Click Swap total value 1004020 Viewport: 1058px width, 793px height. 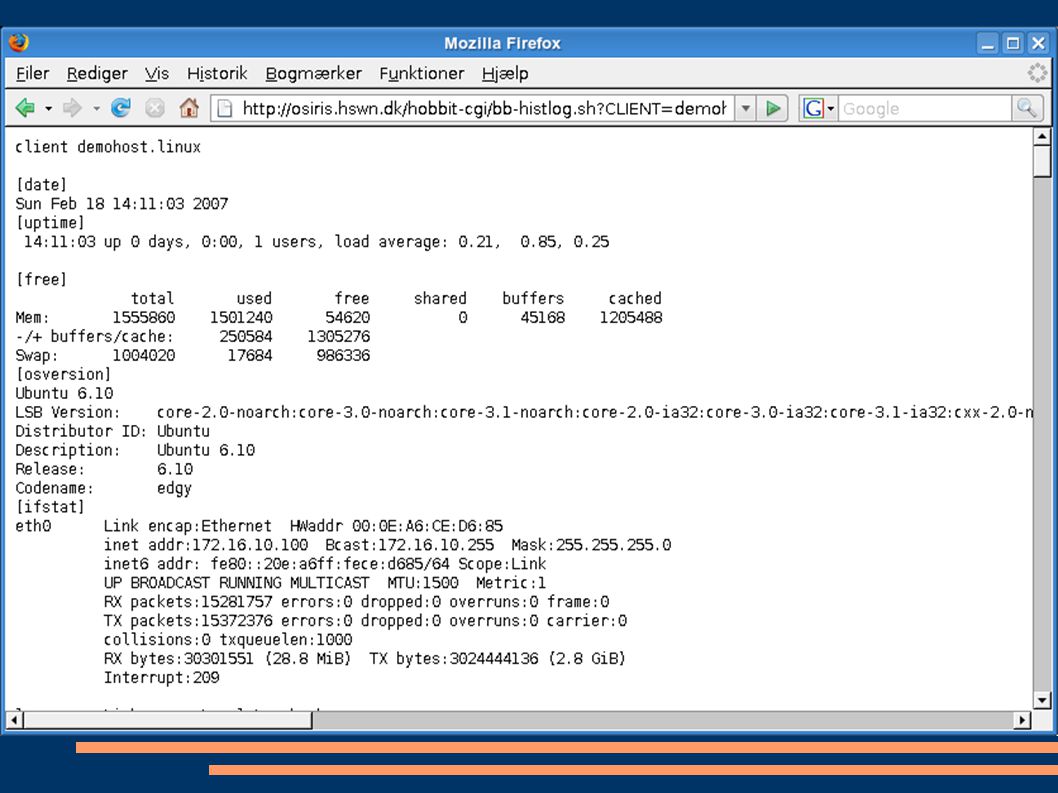144,355
